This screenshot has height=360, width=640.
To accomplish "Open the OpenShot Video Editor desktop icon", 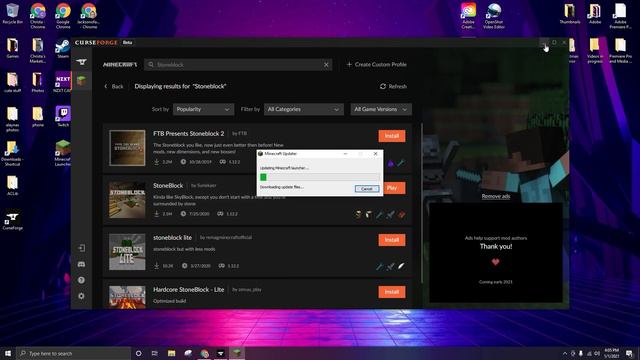I will click(x=493, y=16).
